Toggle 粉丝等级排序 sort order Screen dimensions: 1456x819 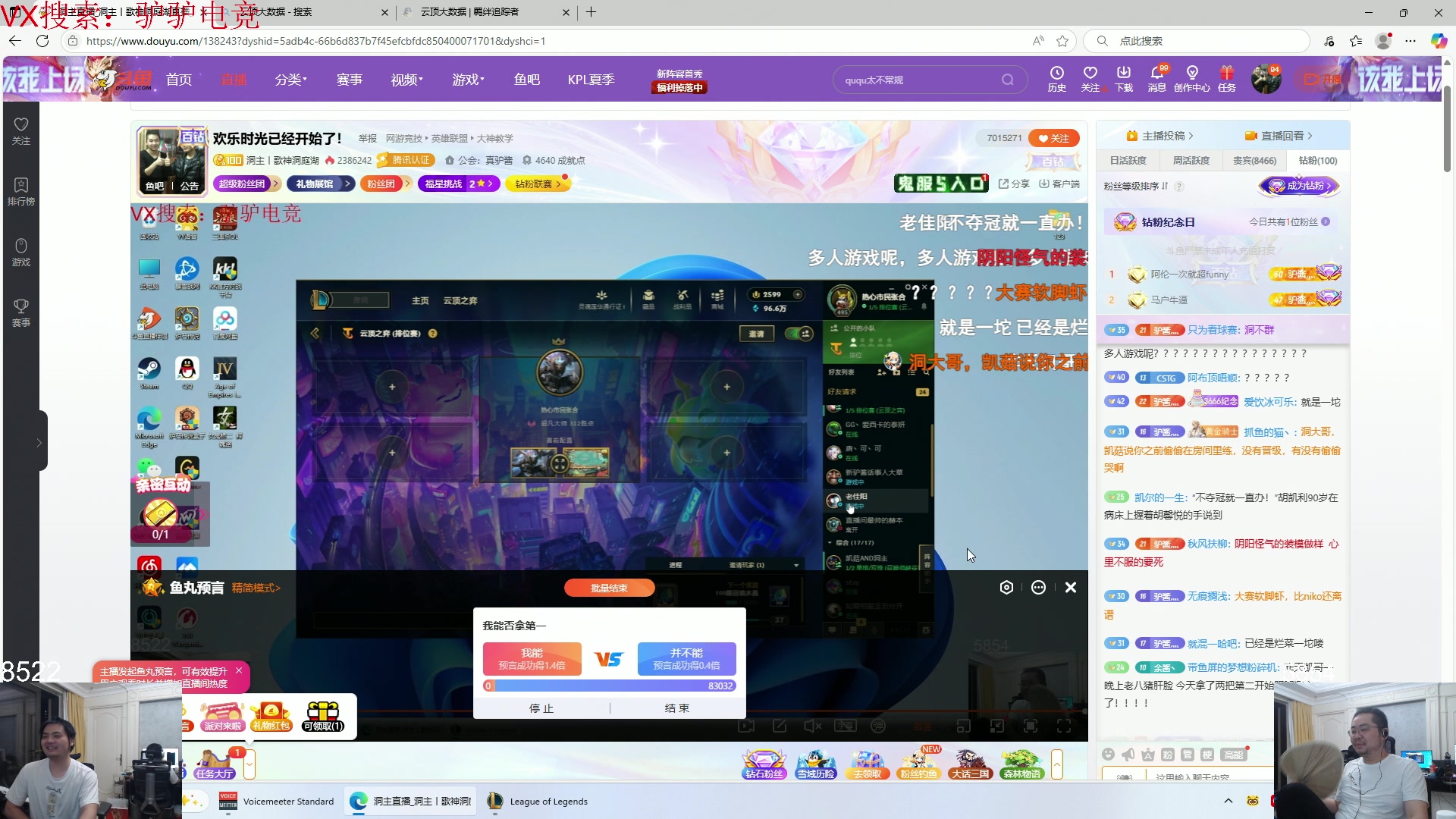coord(1136,186)
